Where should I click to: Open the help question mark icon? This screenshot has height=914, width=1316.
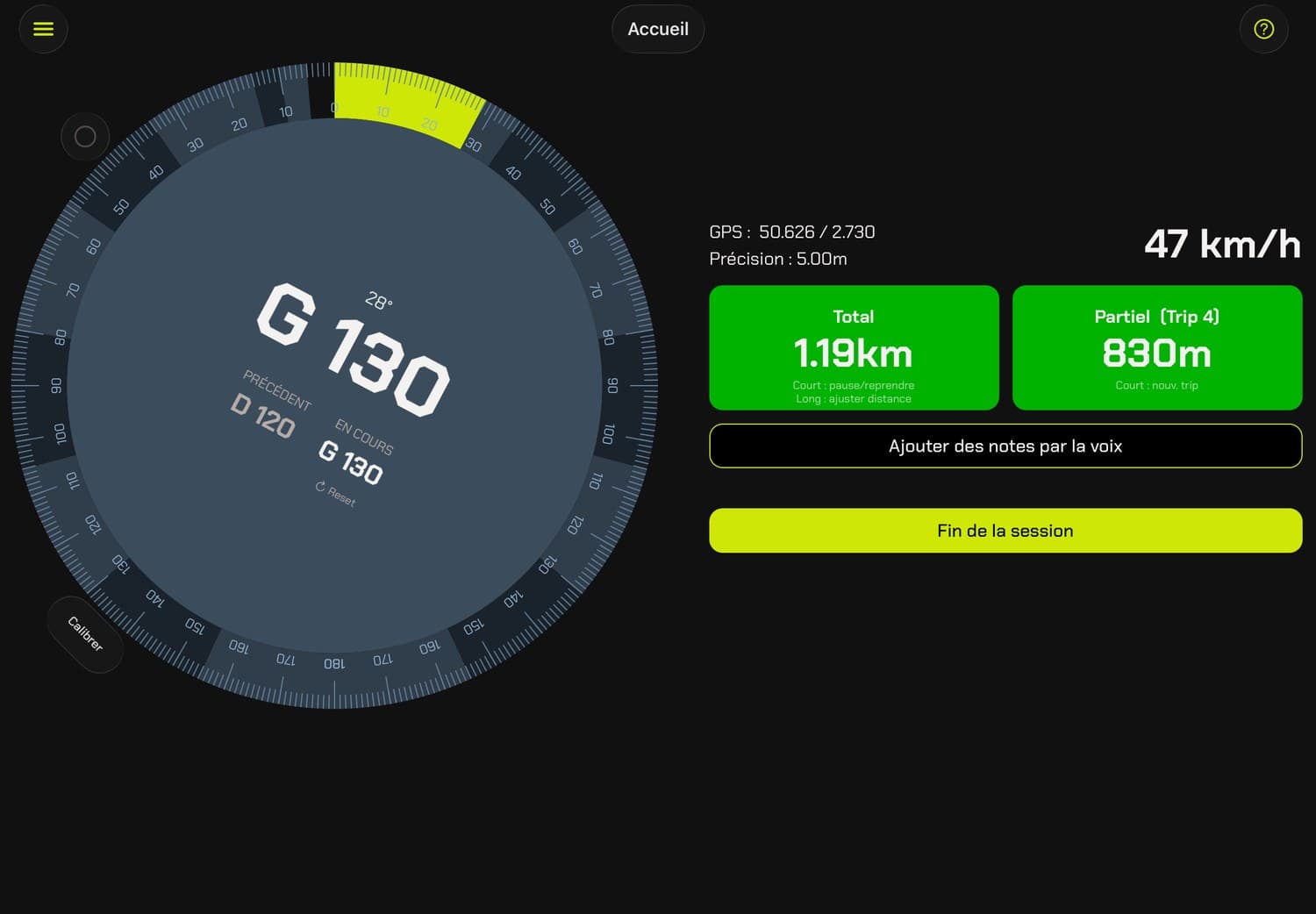(x=1263, y=29)
